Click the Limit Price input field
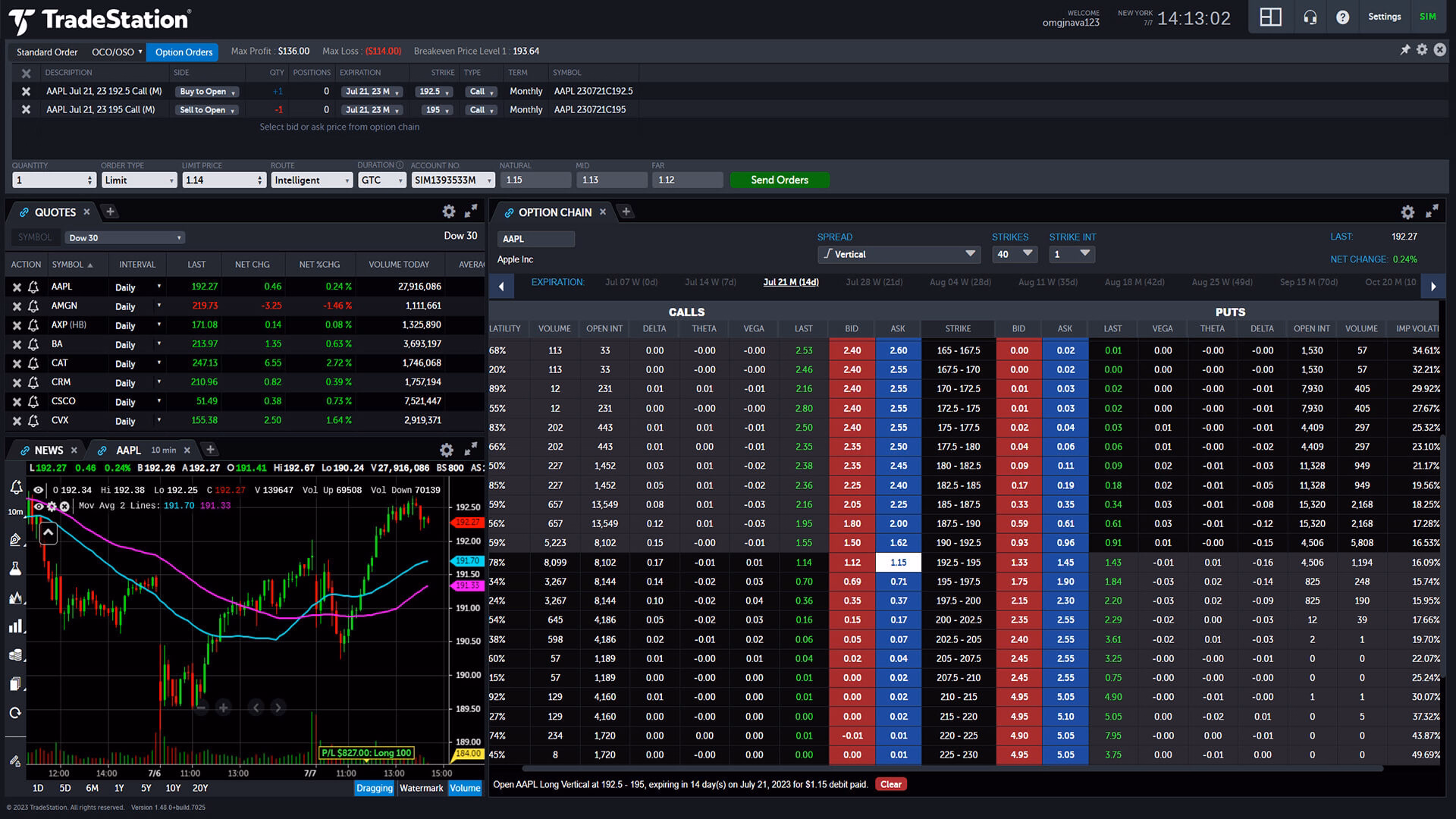Screen dimensions: 1456x819 tap(220, 180)
